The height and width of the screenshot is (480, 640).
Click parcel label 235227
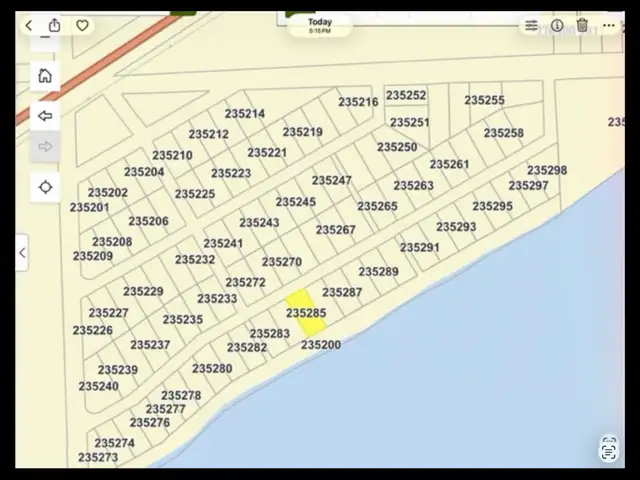pos(109,313)
